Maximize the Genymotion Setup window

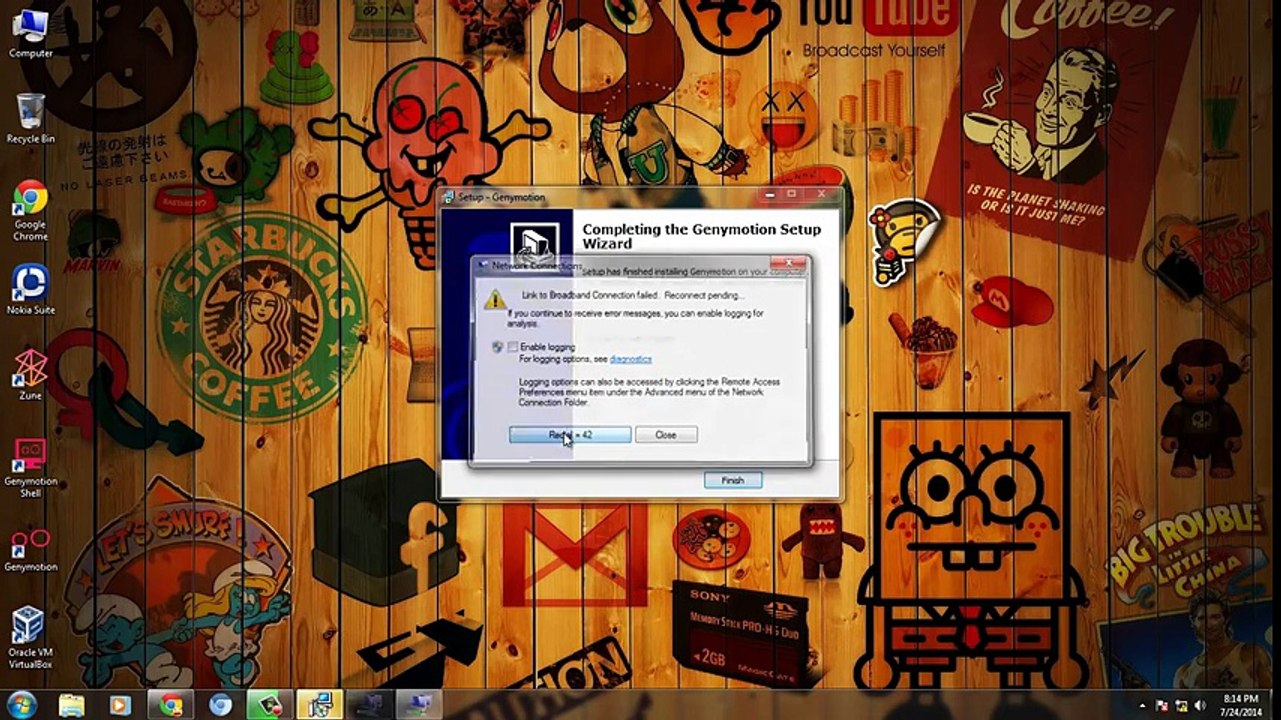pos(791,194)
